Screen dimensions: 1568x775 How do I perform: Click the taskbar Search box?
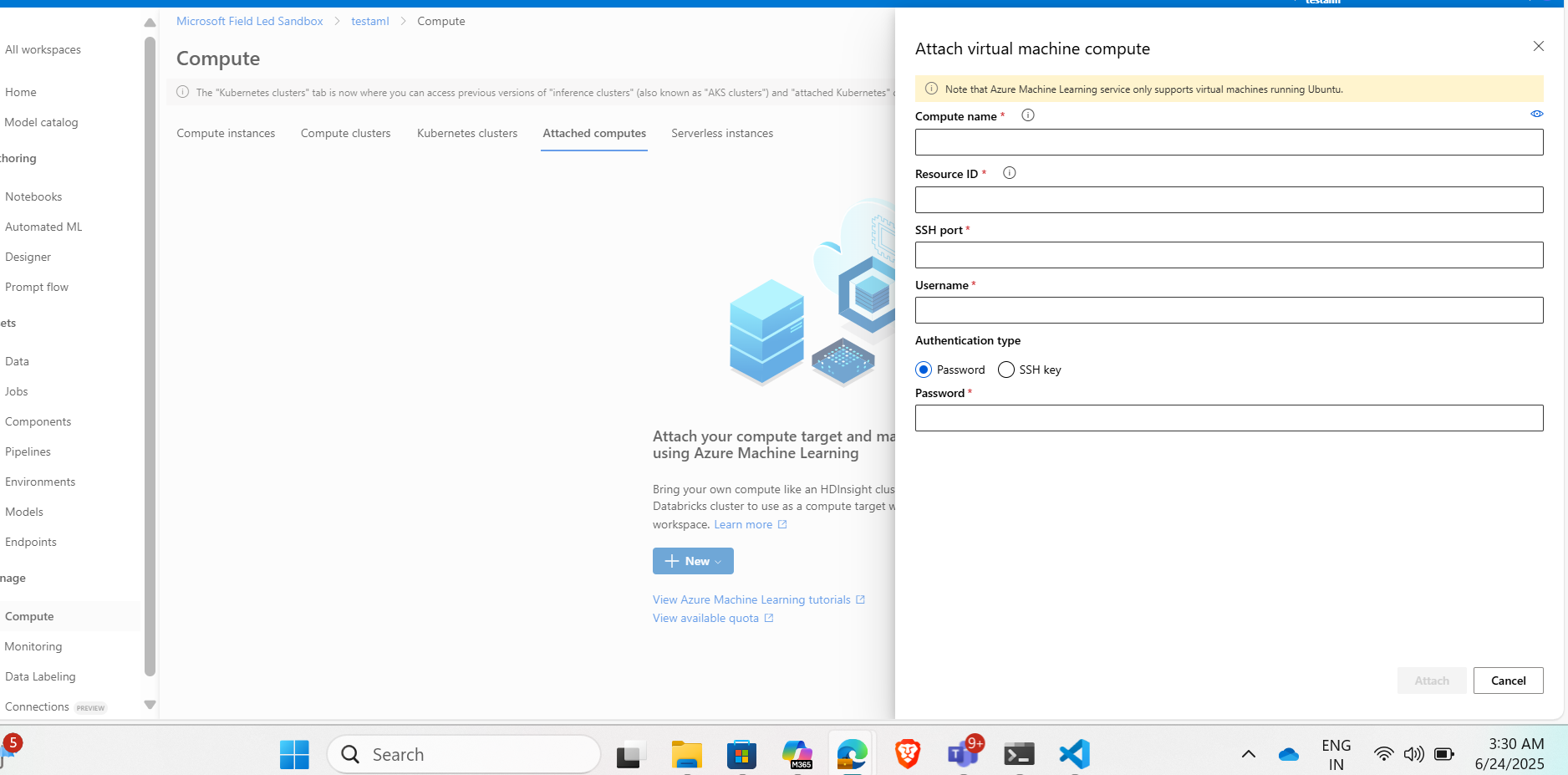[x=464, y=755]
